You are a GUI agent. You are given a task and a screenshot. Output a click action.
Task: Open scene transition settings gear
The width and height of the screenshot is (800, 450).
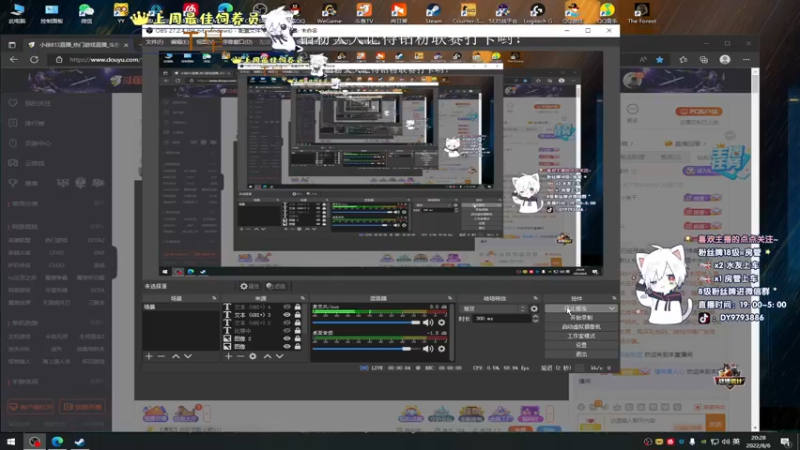534,309
